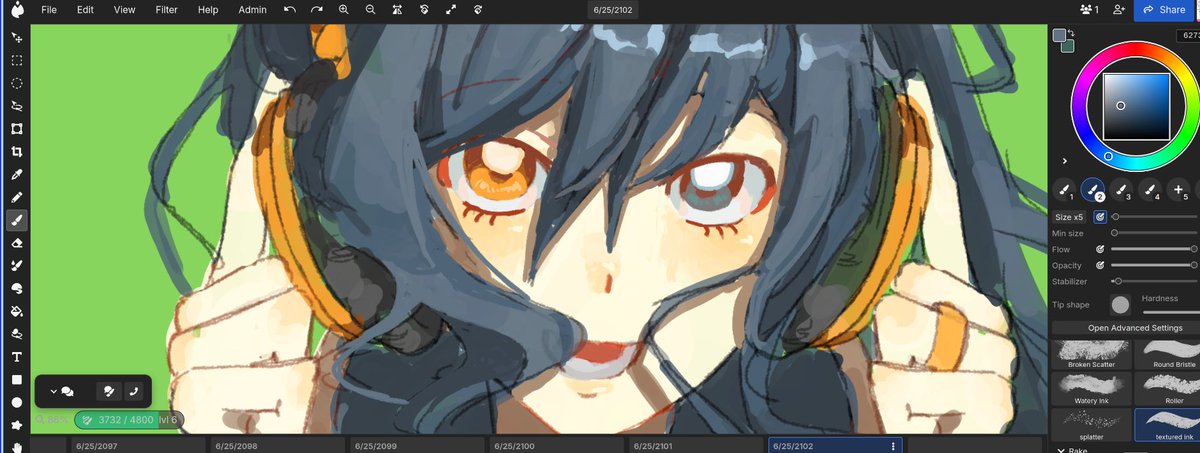Switch to the 6/25/2097 artboard
Viewport: 1200px width, 453px height.
[138, 446]
